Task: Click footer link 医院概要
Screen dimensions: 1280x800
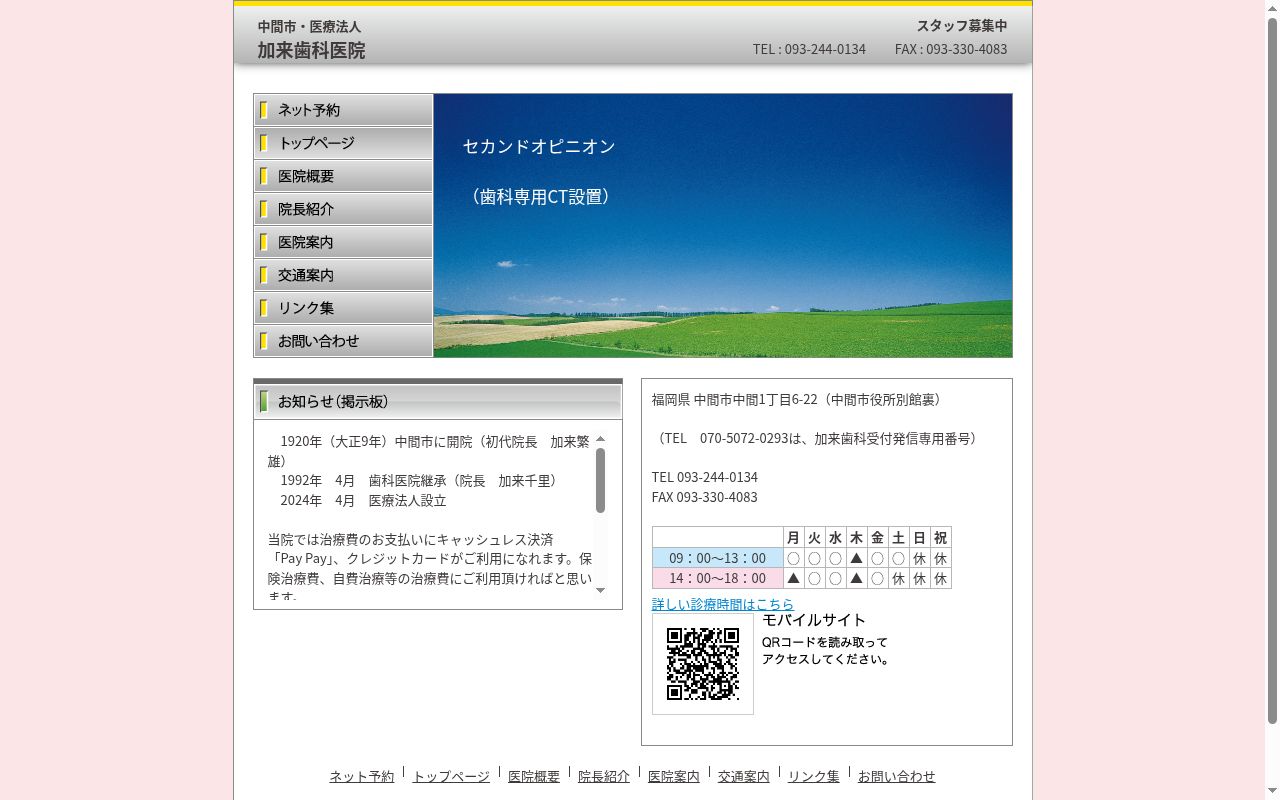Action: (x=534, y=776)
